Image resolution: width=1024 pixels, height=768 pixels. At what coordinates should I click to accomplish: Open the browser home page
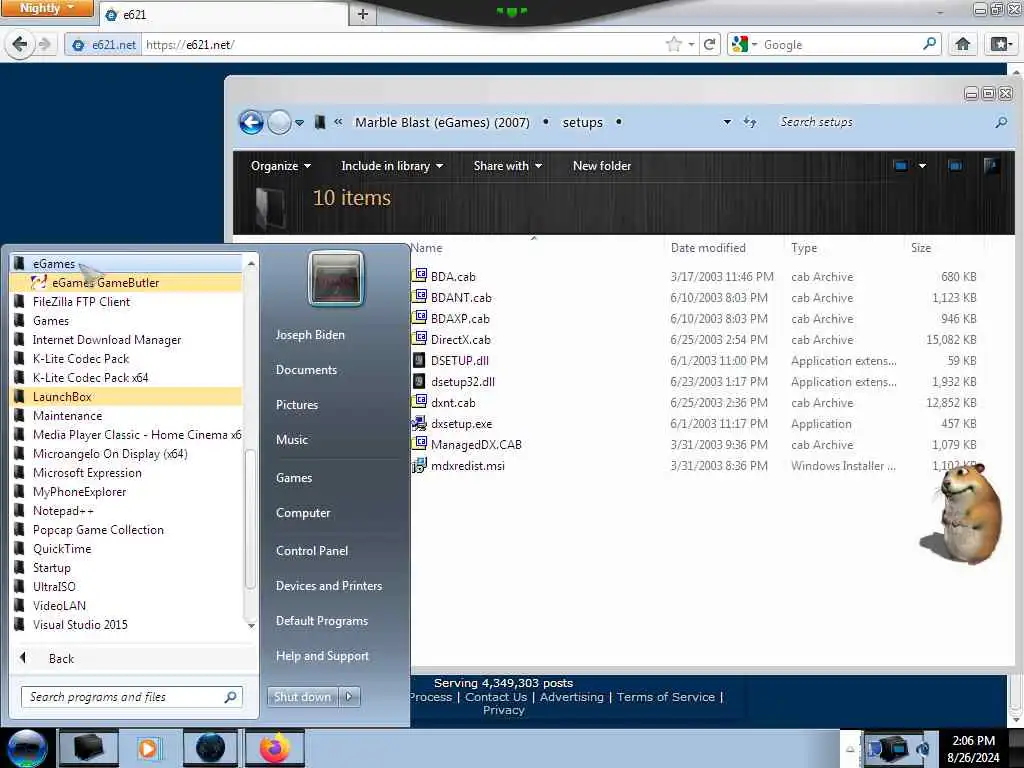[x=963, y=44]
